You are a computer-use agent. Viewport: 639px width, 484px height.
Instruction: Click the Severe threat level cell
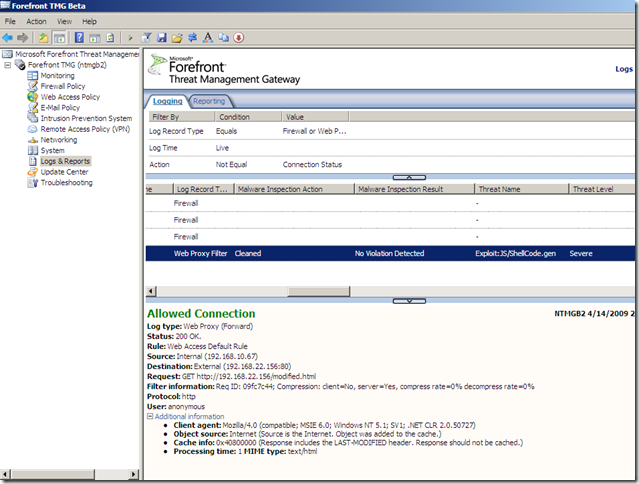tap(581, 253)
